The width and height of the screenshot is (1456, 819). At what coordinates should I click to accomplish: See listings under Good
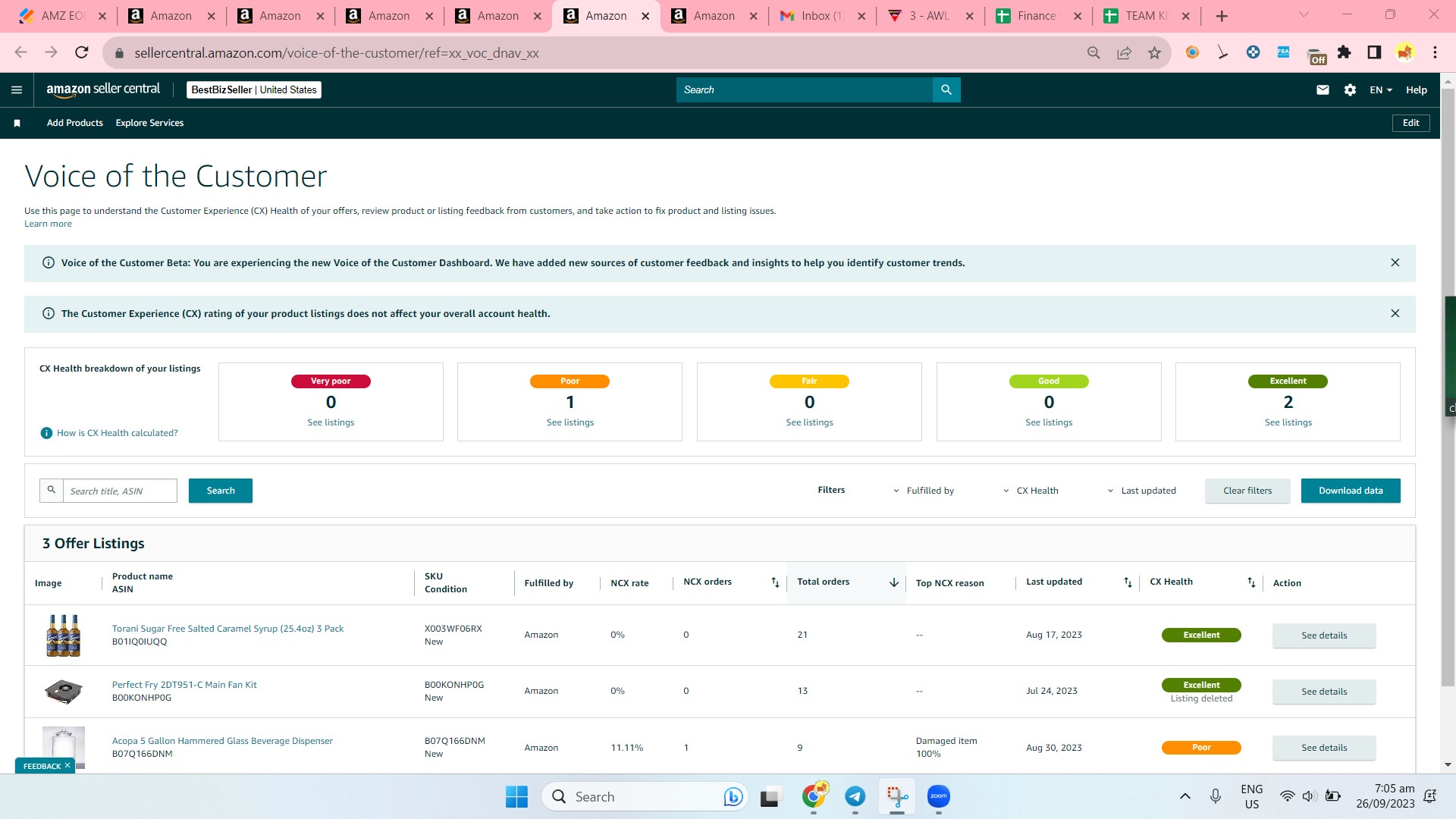[x=1049, y=422]
